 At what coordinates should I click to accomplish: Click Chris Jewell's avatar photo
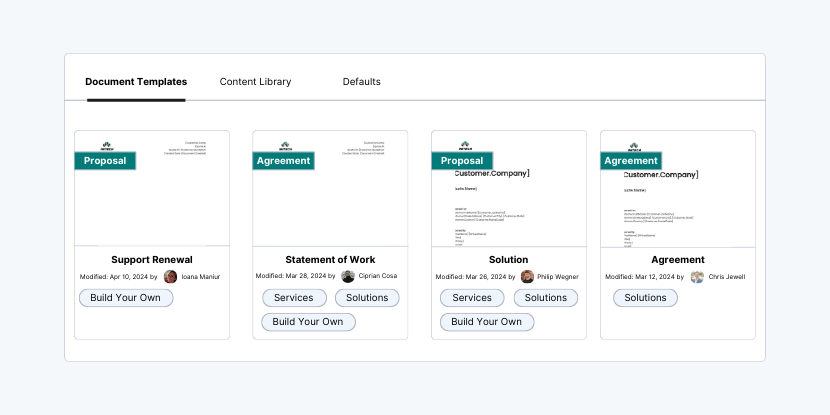tap(697, 277)
